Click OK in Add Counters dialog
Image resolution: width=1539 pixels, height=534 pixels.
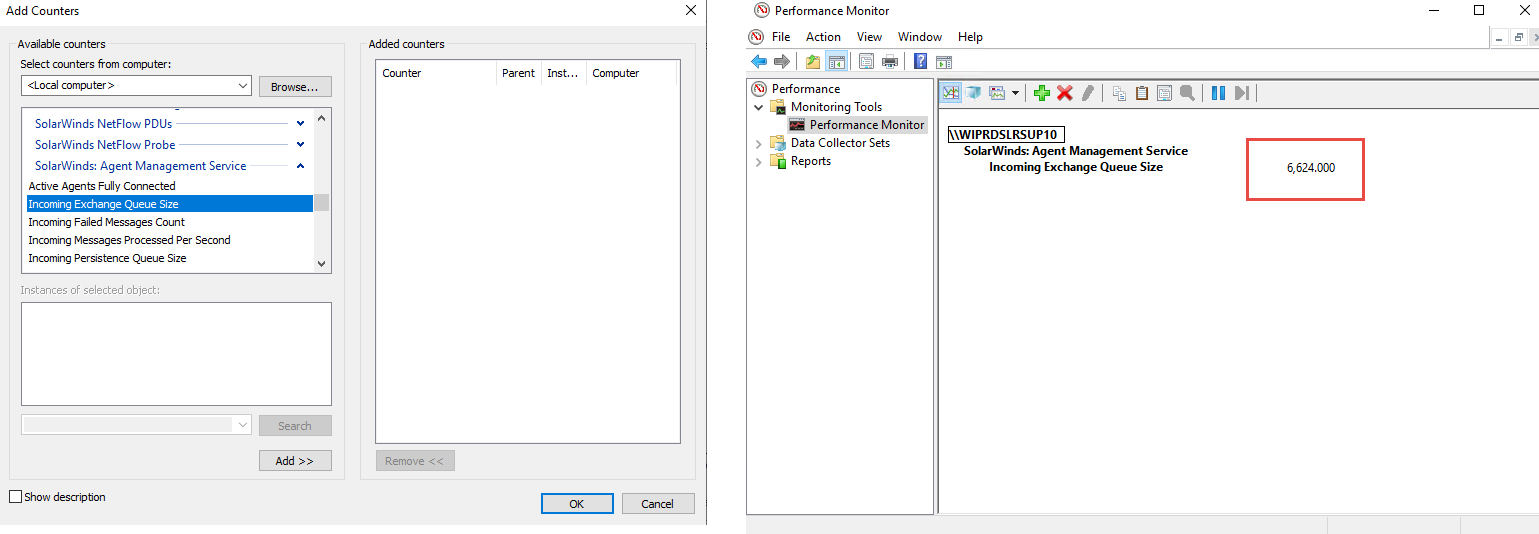pos(577,504)
